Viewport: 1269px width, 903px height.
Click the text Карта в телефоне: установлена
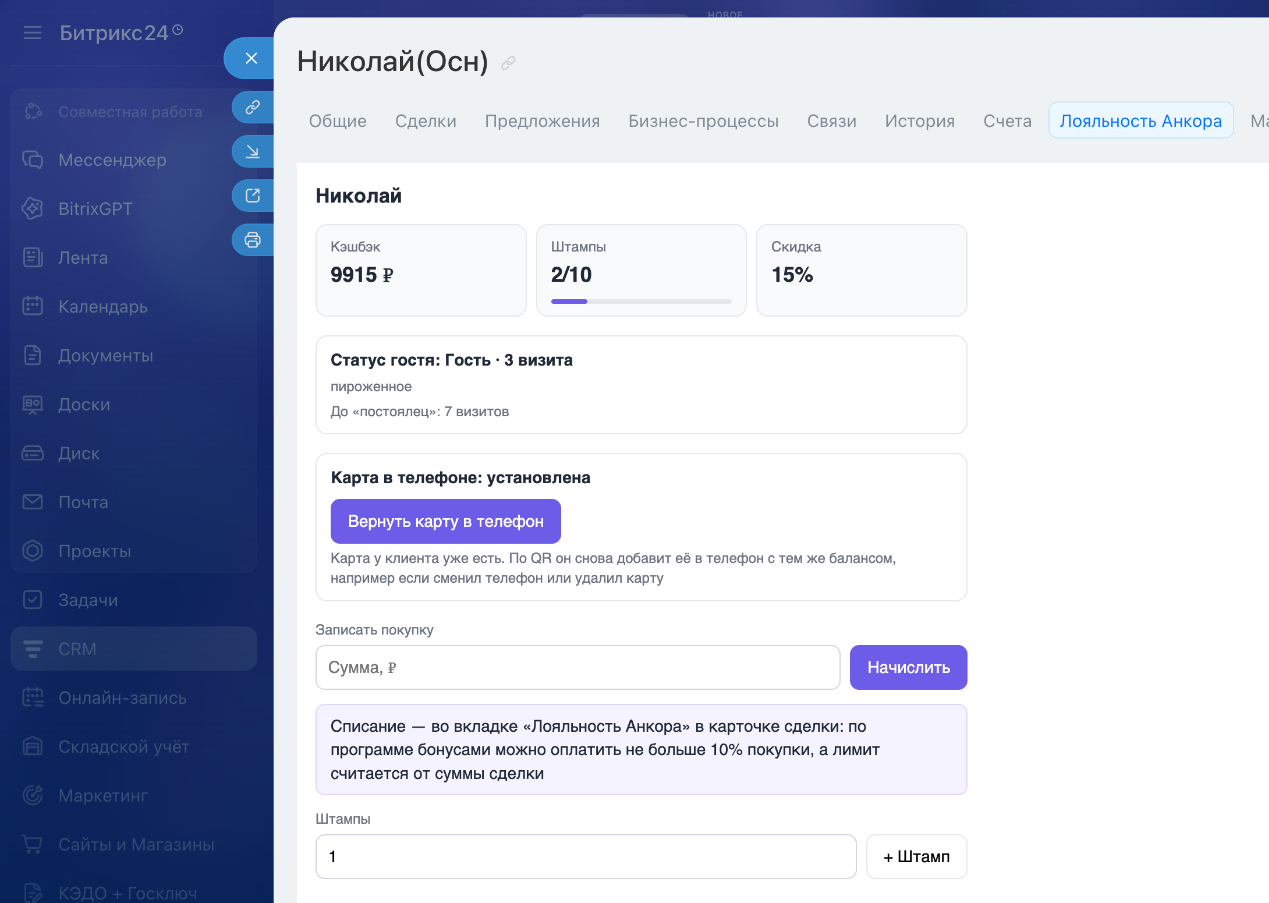pyautogui.click(x=461, y=478)
